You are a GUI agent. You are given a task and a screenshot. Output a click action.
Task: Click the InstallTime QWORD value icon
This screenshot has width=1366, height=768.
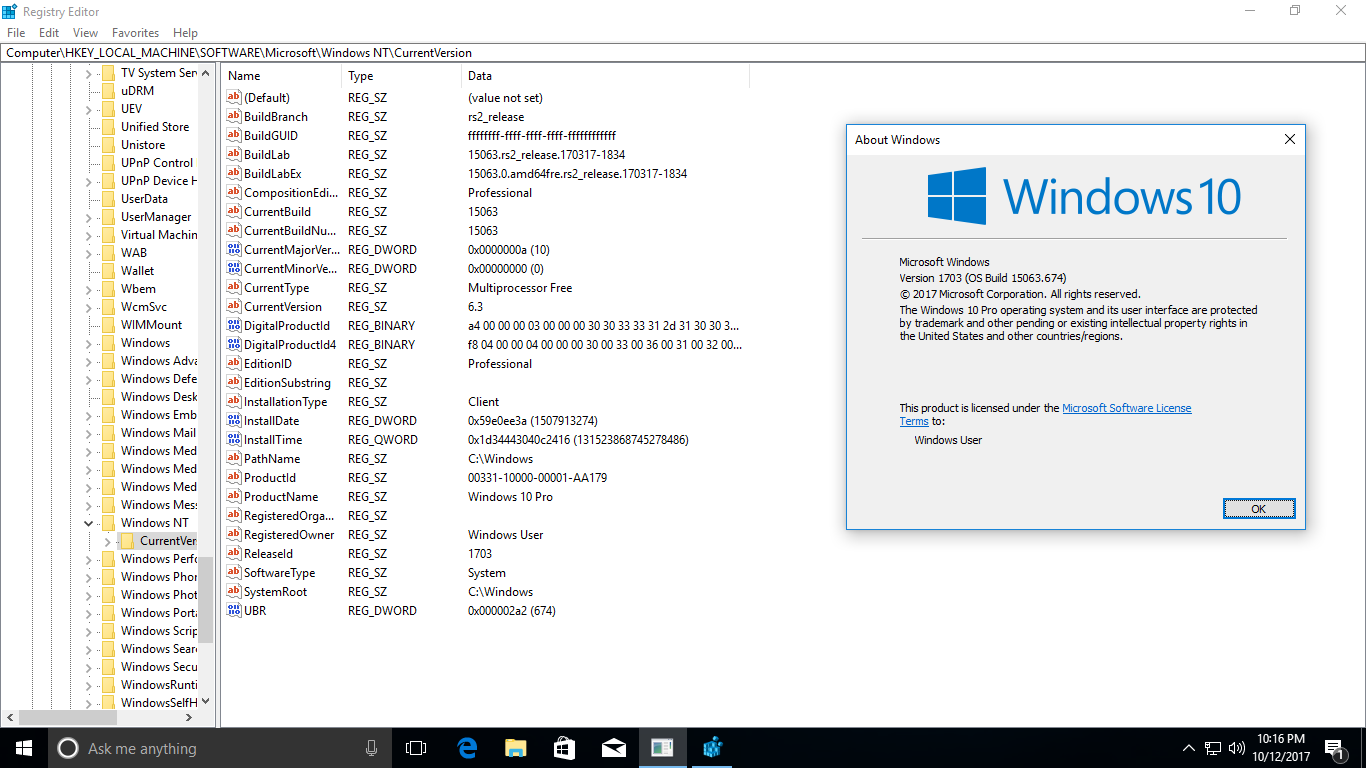(x=234, y=440)
